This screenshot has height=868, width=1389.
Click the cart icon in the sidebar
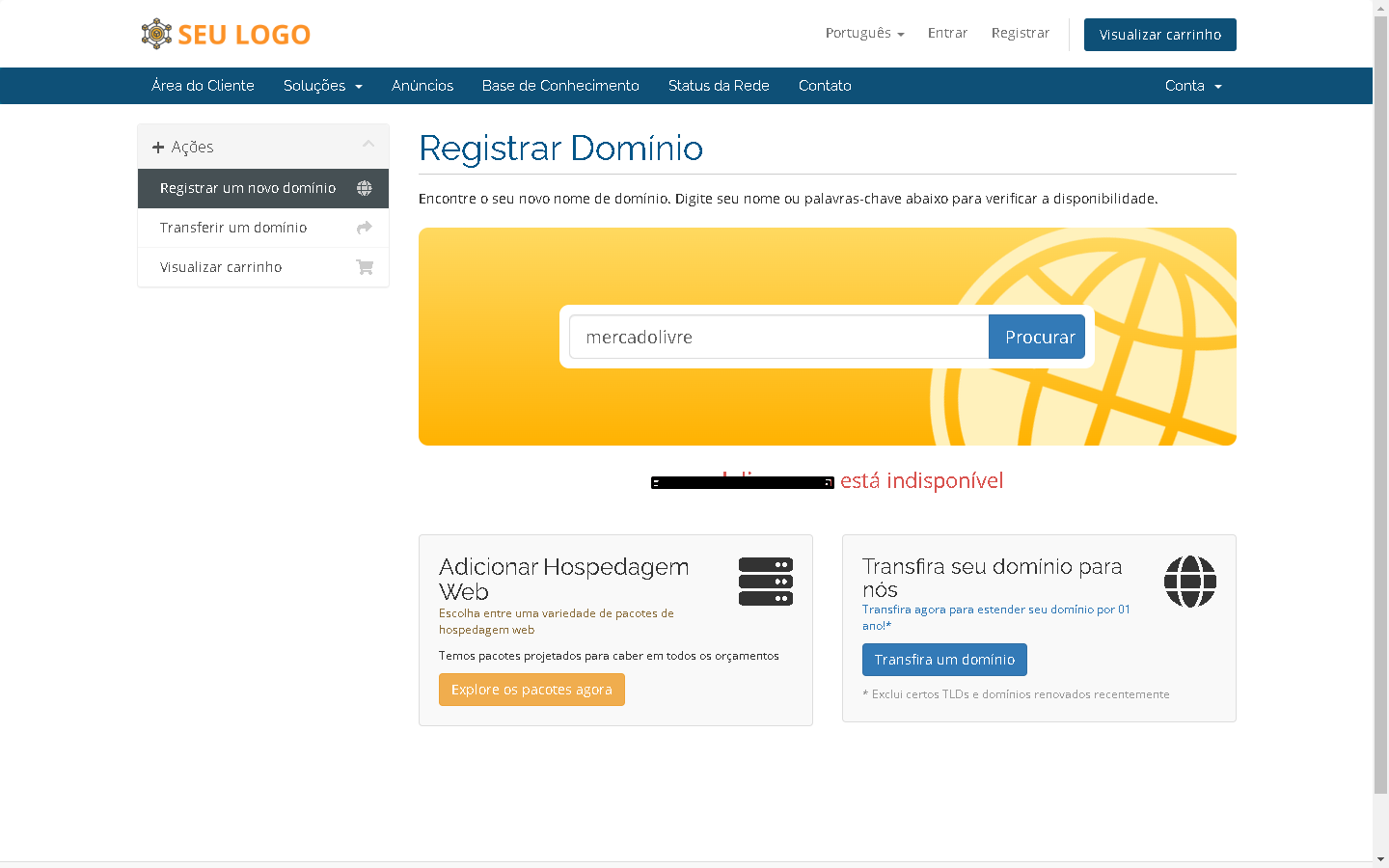(364, 267)
